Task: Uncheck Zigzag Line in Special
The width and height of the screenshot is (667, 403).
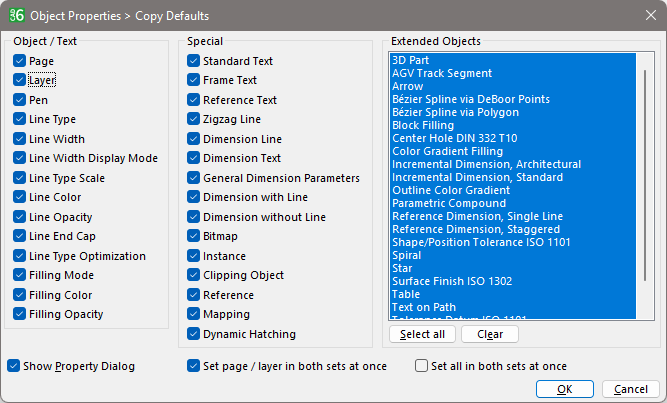Action: 194,119
